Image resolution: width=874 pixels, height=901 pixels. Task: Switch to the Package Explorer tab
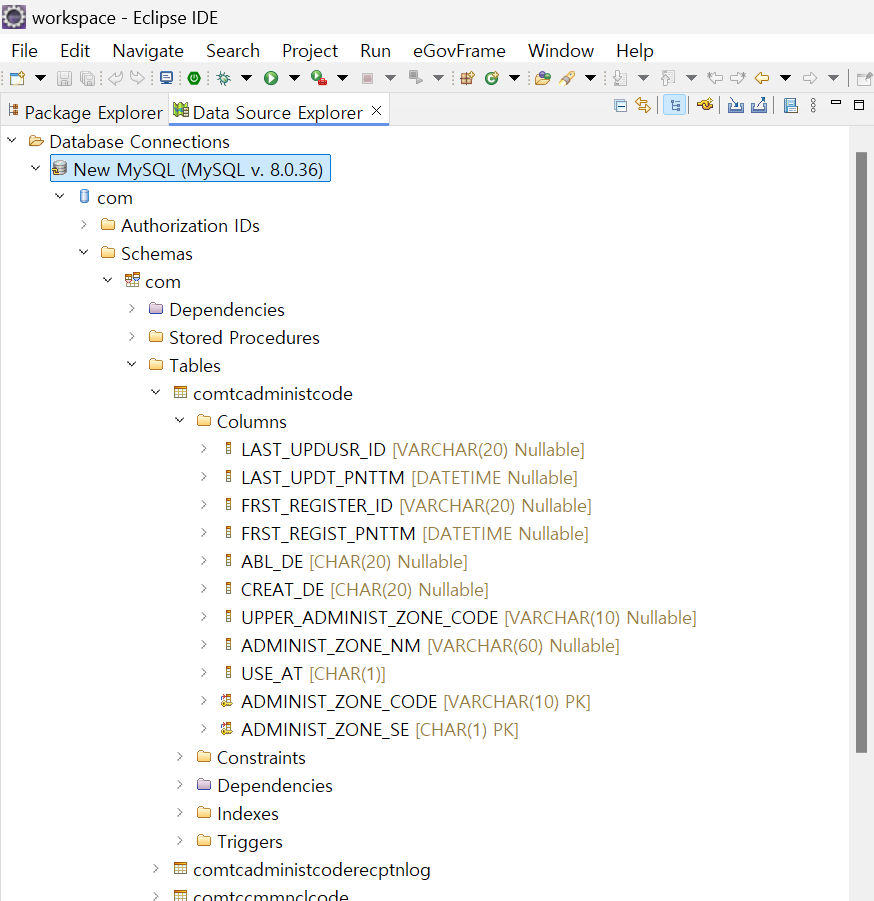[x=84, y=112]
